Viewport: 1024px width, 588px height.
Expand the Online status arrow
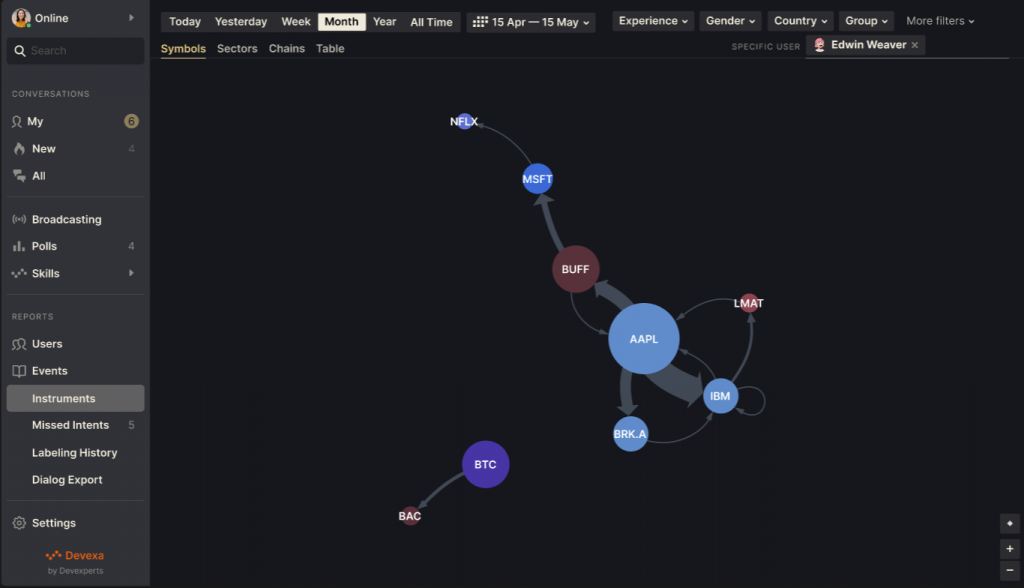point(131,18)
